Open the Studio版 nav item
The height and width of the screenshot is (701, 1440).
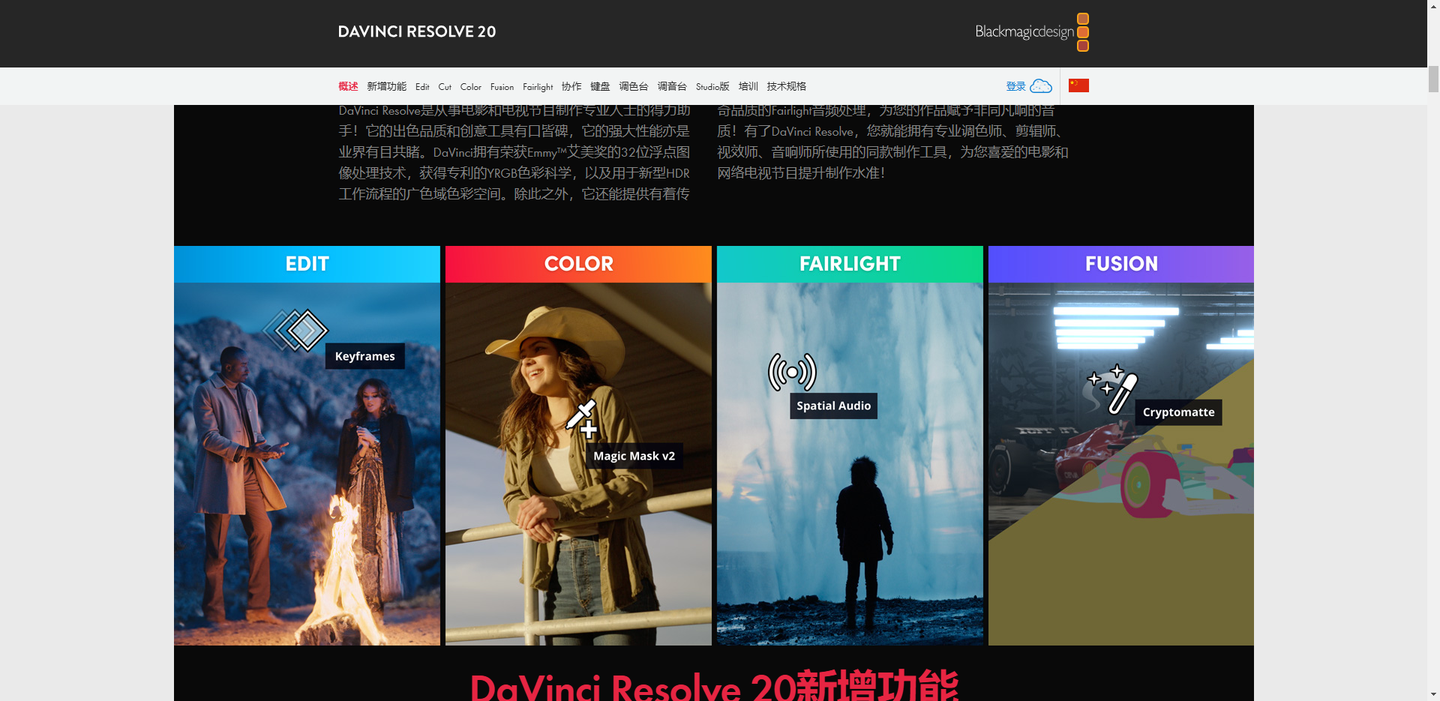(x=713, y=87)
